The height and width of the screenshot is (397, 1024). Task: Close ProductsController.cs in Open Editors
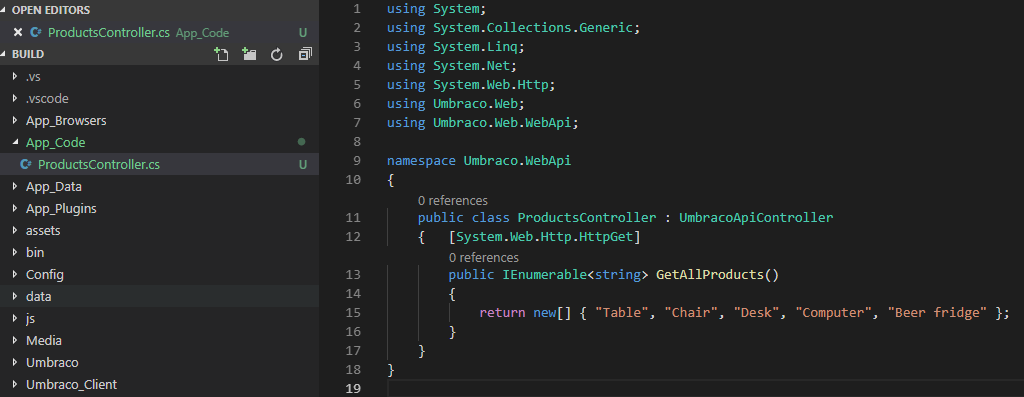[18, 32]
